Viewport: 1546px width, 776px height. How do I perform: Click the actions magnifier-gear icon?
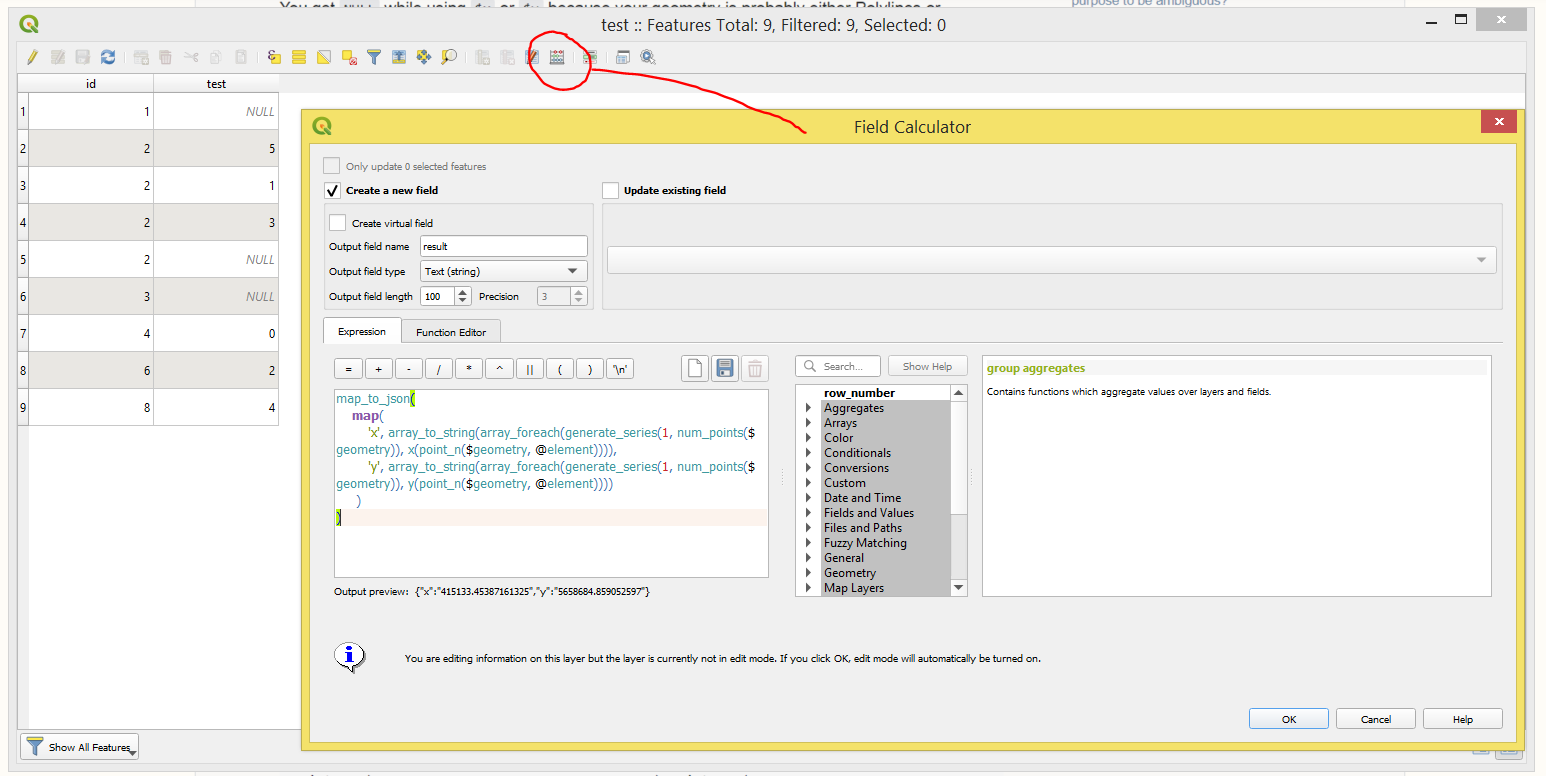click(x=648, y=58)
